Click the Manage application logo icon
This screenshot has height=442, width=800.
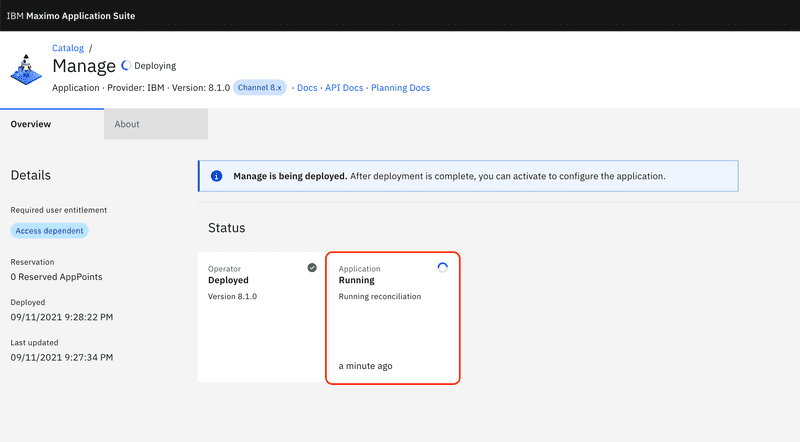coord(26,69)
